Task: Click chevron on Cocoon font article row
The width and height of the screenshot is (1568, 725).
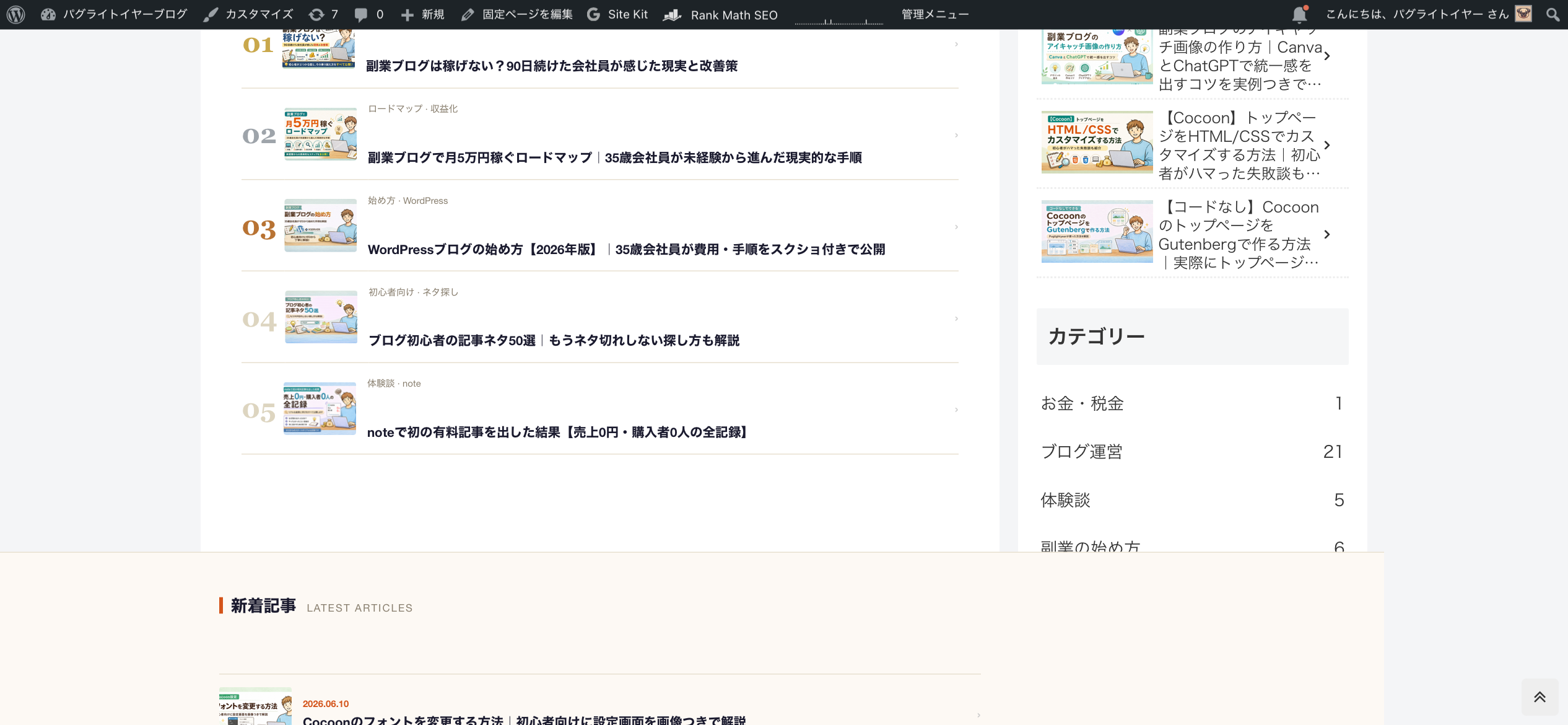Action: pyautogui.click(x=978, y=715)
